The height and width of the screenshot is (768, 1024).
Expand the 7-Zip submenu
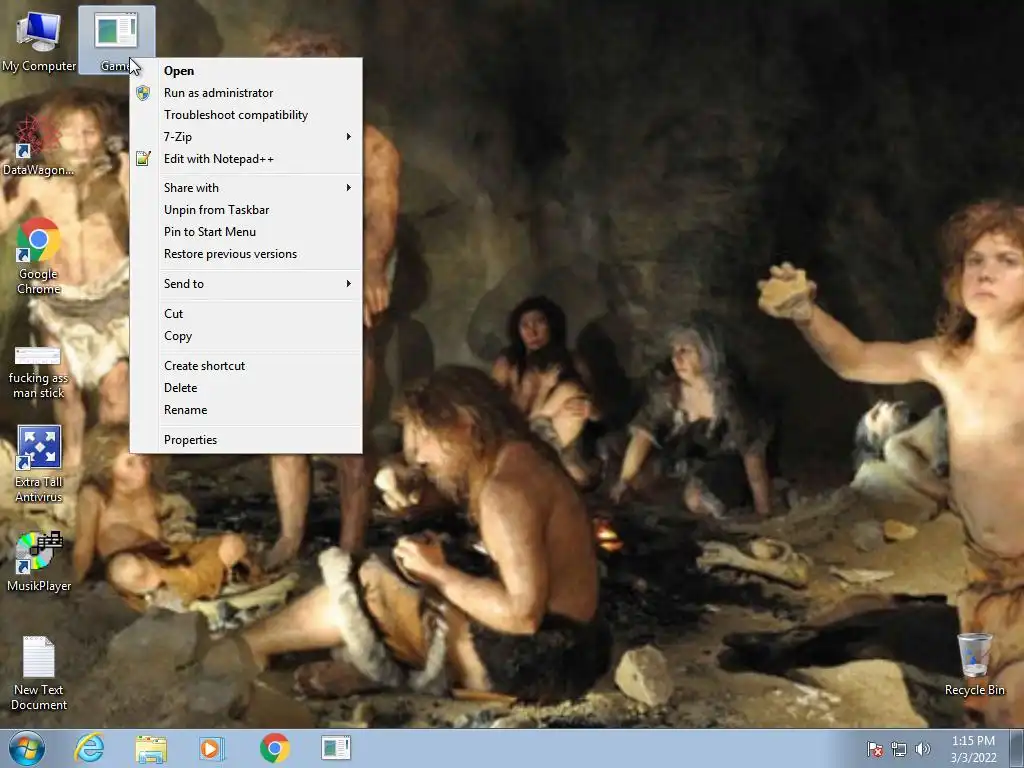(246, 136)
